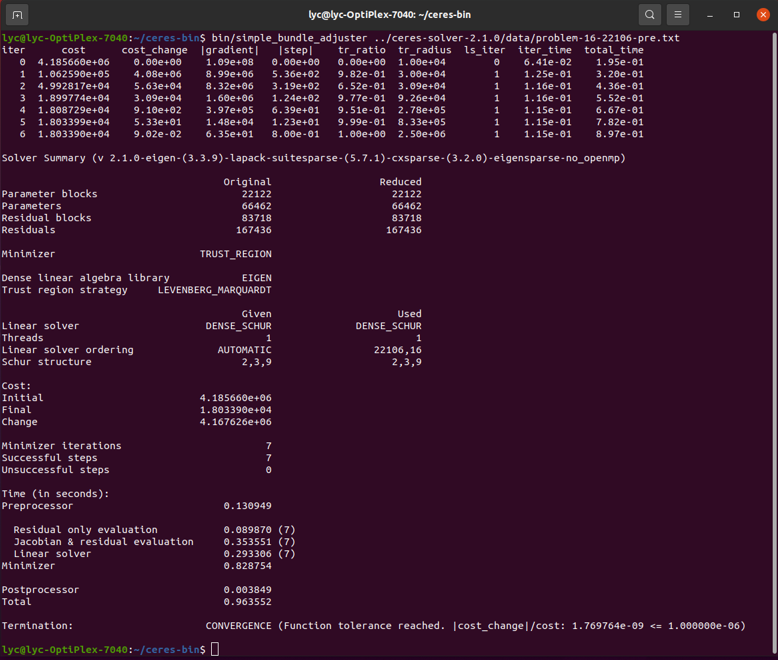Click Jacobian & residual evaluation label

pyautogui.click(x=104, y=542)
